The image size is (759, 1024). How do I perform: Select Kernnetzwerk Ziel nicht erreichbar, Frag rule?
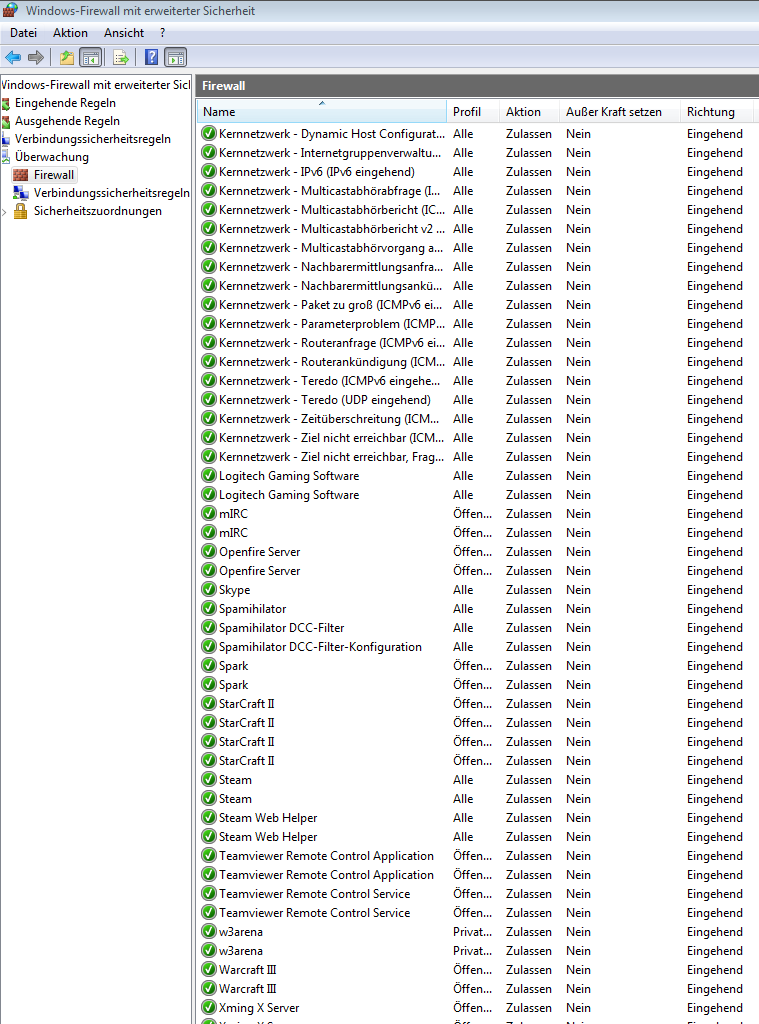[x=331, y=456]
